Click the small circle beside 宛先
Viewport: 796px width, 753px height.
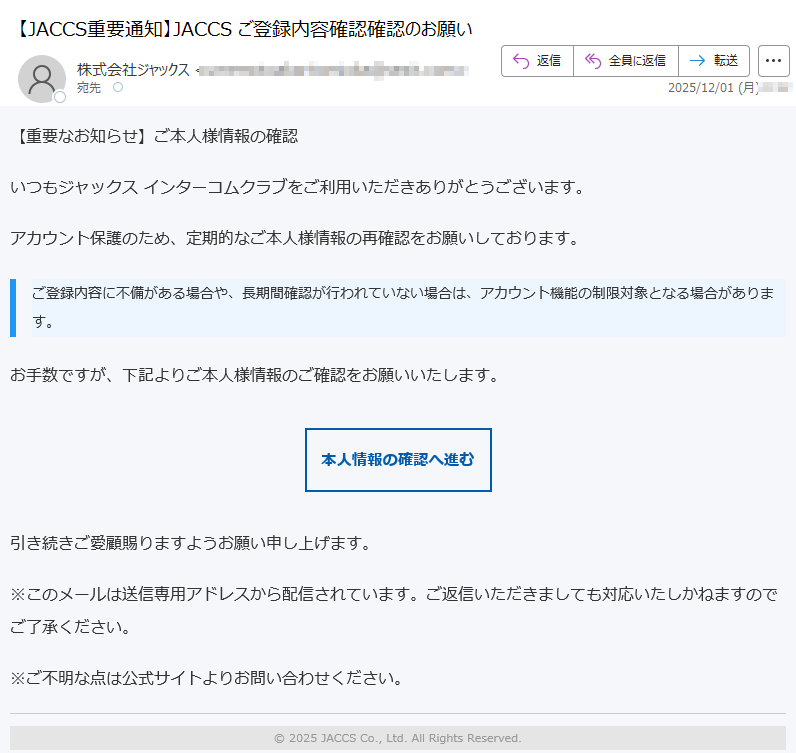(x=118, y=88)
